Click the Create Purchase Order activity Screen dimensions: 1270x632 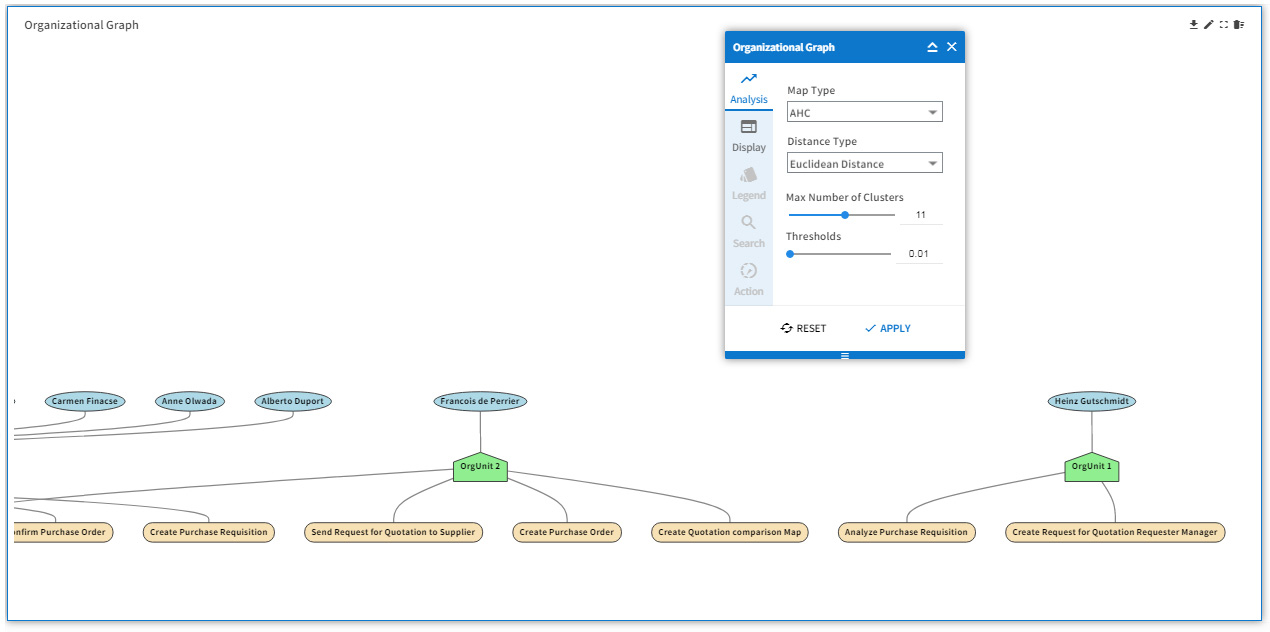point(567,532)
